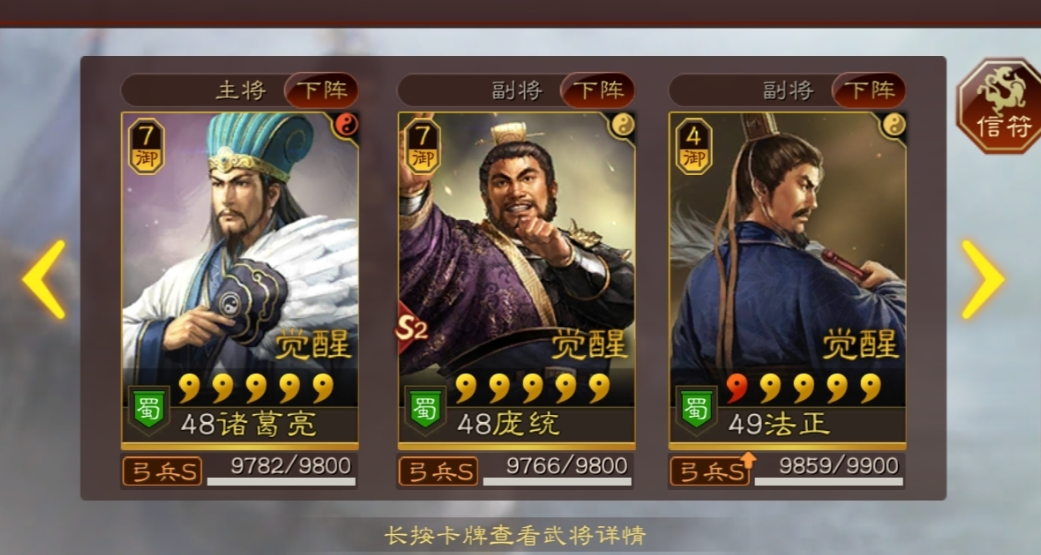Select the 庞统 general card portrait

(517, 280)
